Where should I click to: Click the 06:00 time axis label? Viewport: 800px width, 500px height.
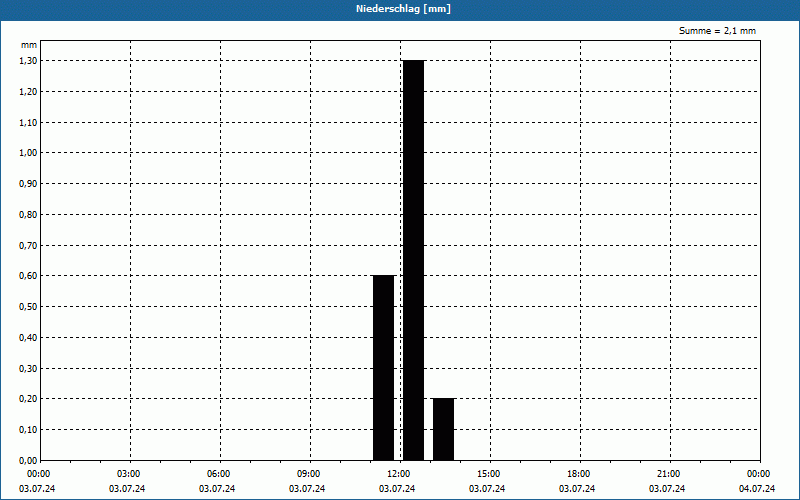[x=218, y=474]
